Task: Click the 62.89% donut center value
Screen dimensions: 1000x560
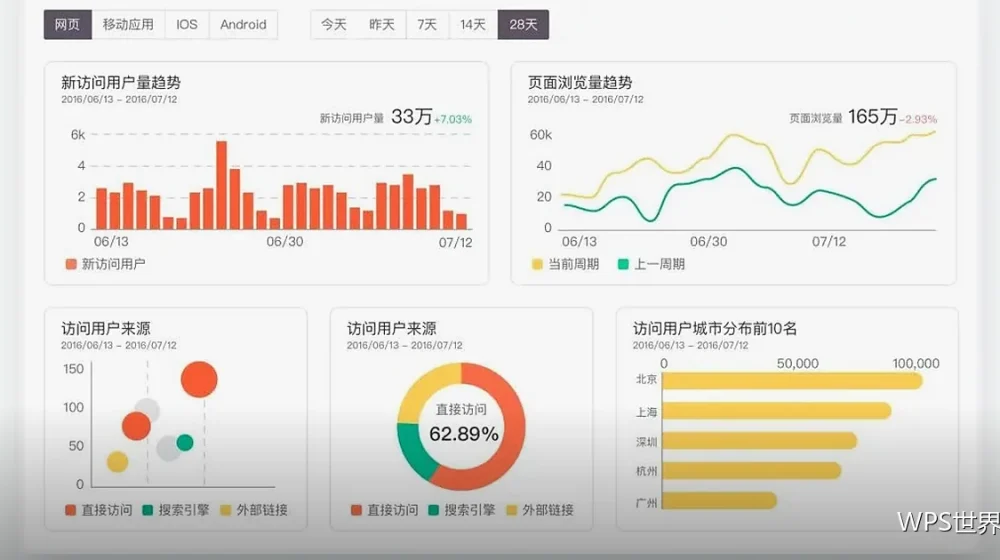Action: (x=464, y=434)
